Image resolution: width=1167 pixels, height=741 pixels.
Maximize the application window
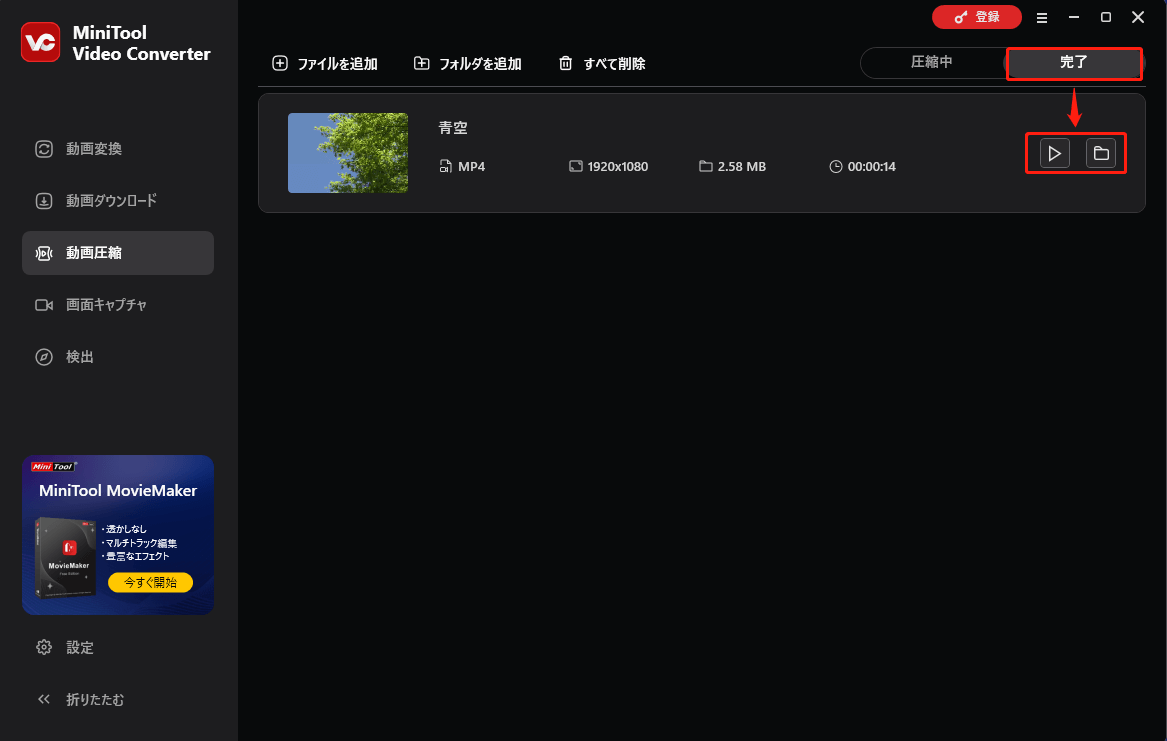coord(1106,17)
